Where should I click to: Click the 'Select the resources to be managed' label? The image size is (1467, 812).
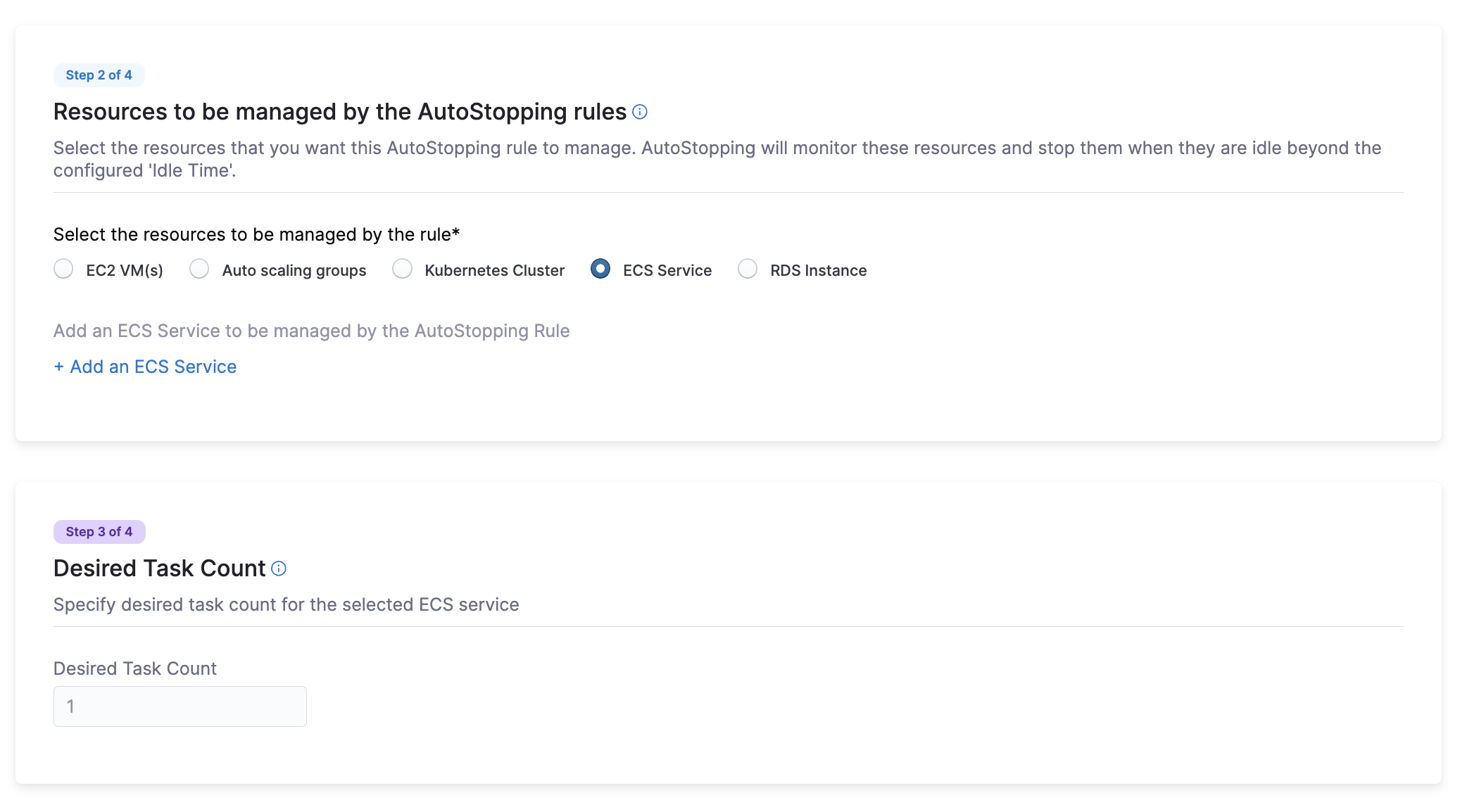pyautogui.click(x=256, y=234)
